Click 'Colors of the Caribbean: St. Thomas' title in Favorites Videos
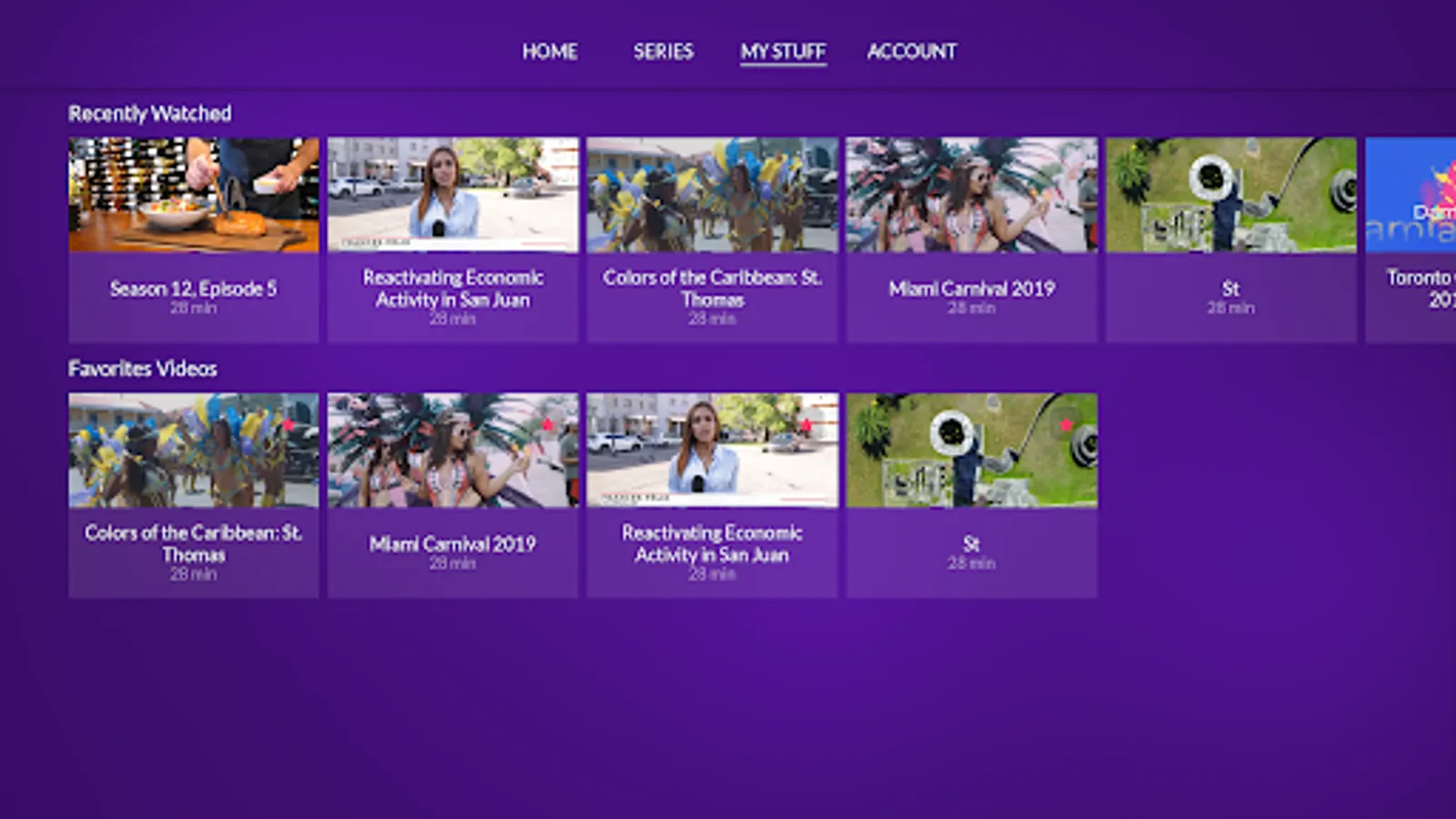1456x819 pixels. click(194, 544)
